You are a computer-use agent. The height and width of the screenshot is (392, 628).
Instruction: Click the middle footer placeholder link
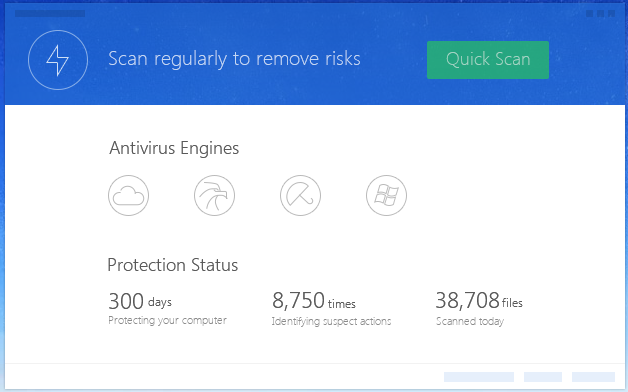(x=543, y=377)
